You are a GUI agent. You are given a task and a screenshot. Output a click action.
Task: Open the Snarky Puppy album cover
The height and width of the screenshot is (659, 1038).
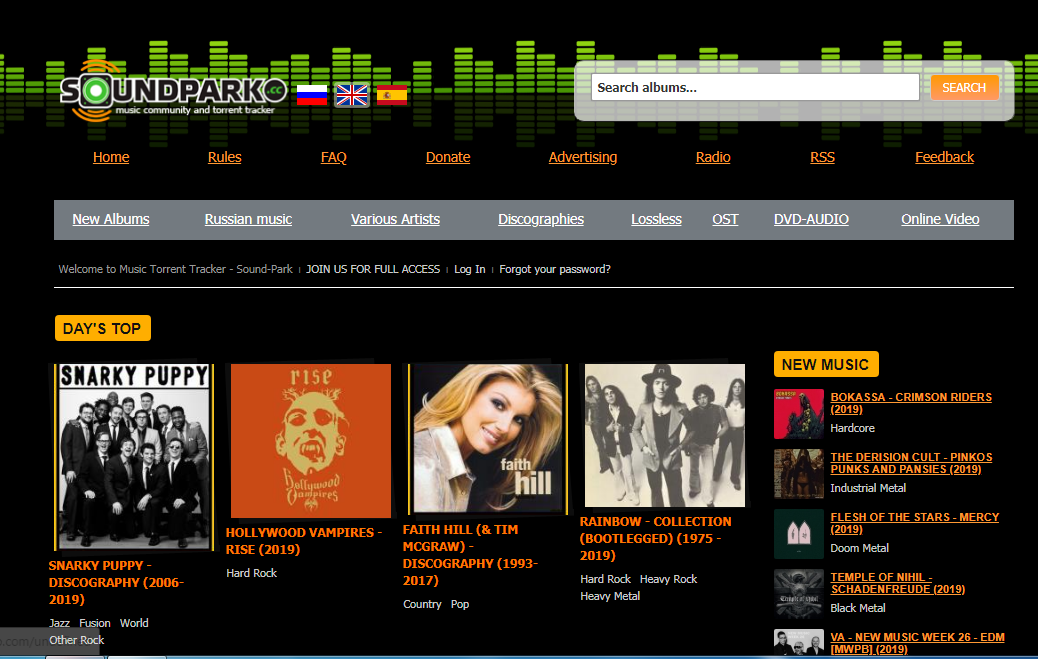click(x=134, y=457)
